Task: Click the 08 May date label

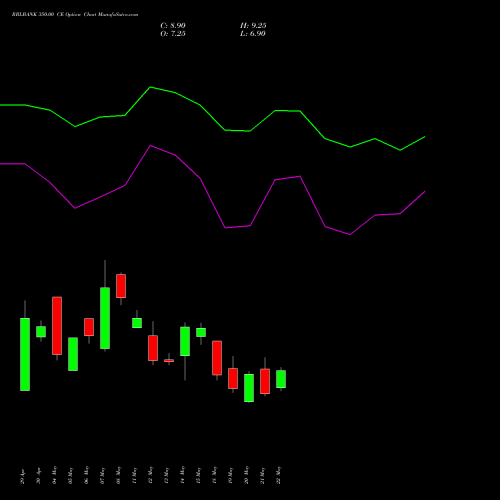Action: (118, 475)
